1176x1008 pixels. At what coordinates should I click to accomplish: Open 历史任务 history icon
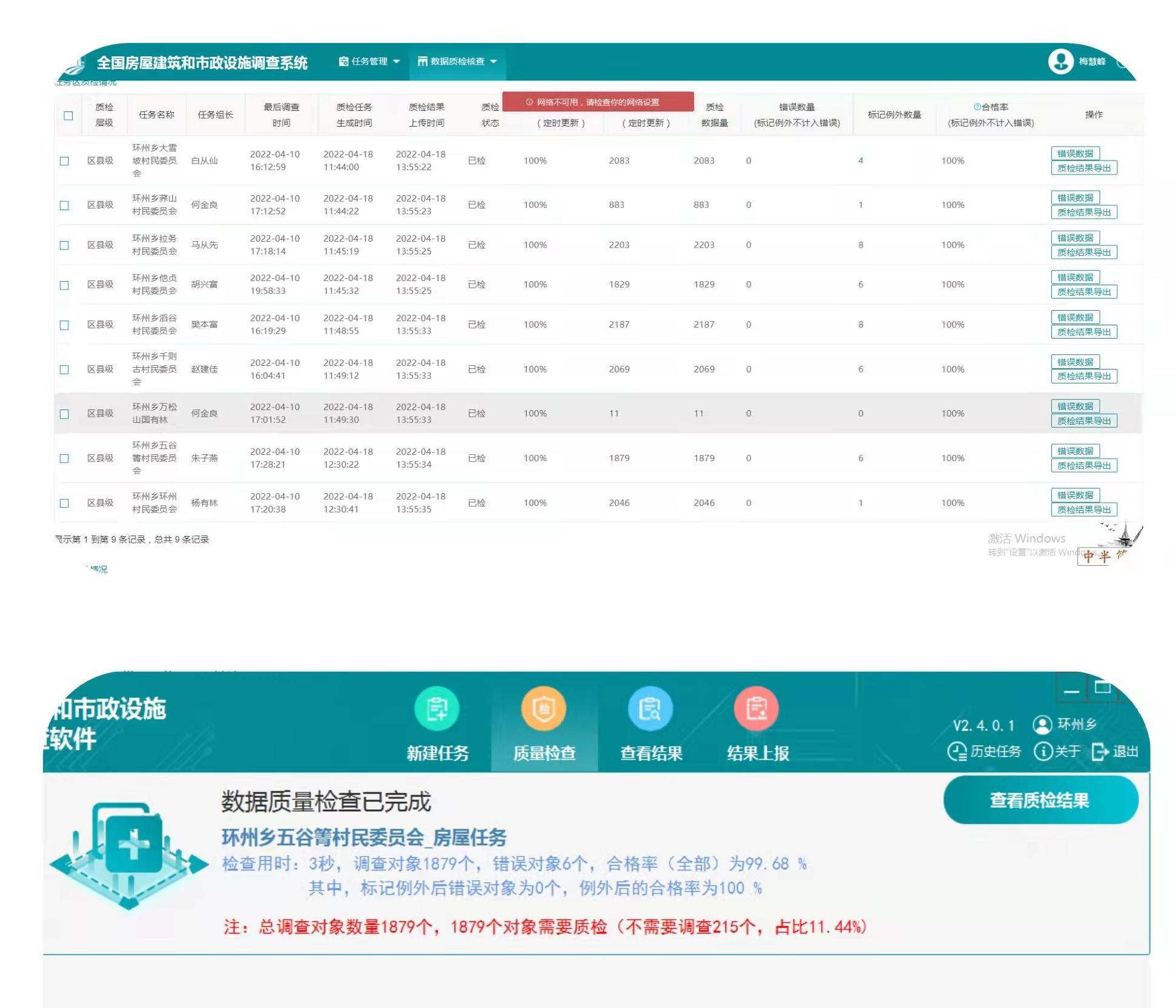[957, 752]
